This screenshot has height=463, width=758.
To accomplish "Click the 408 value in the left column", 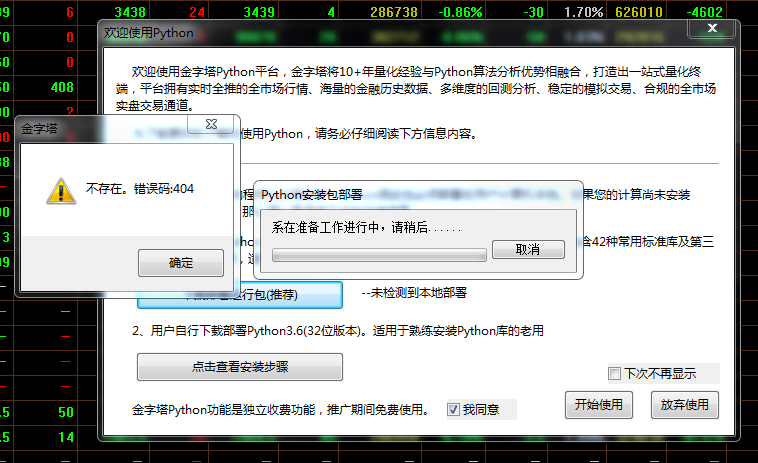I will point(62,87).
